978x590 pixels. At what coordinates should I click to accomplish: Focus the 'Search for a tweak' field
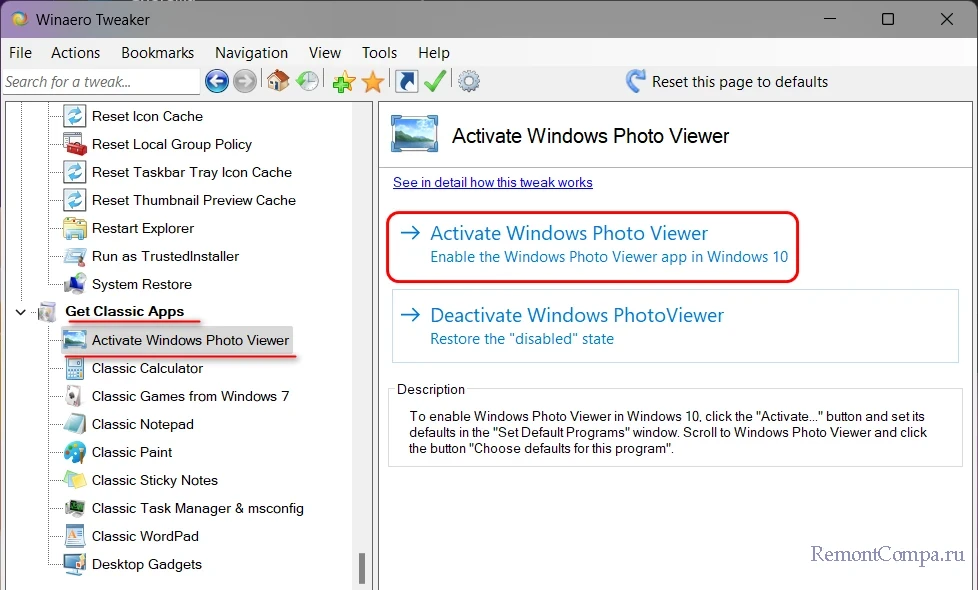pyautogui.click(x=101, y=82)
